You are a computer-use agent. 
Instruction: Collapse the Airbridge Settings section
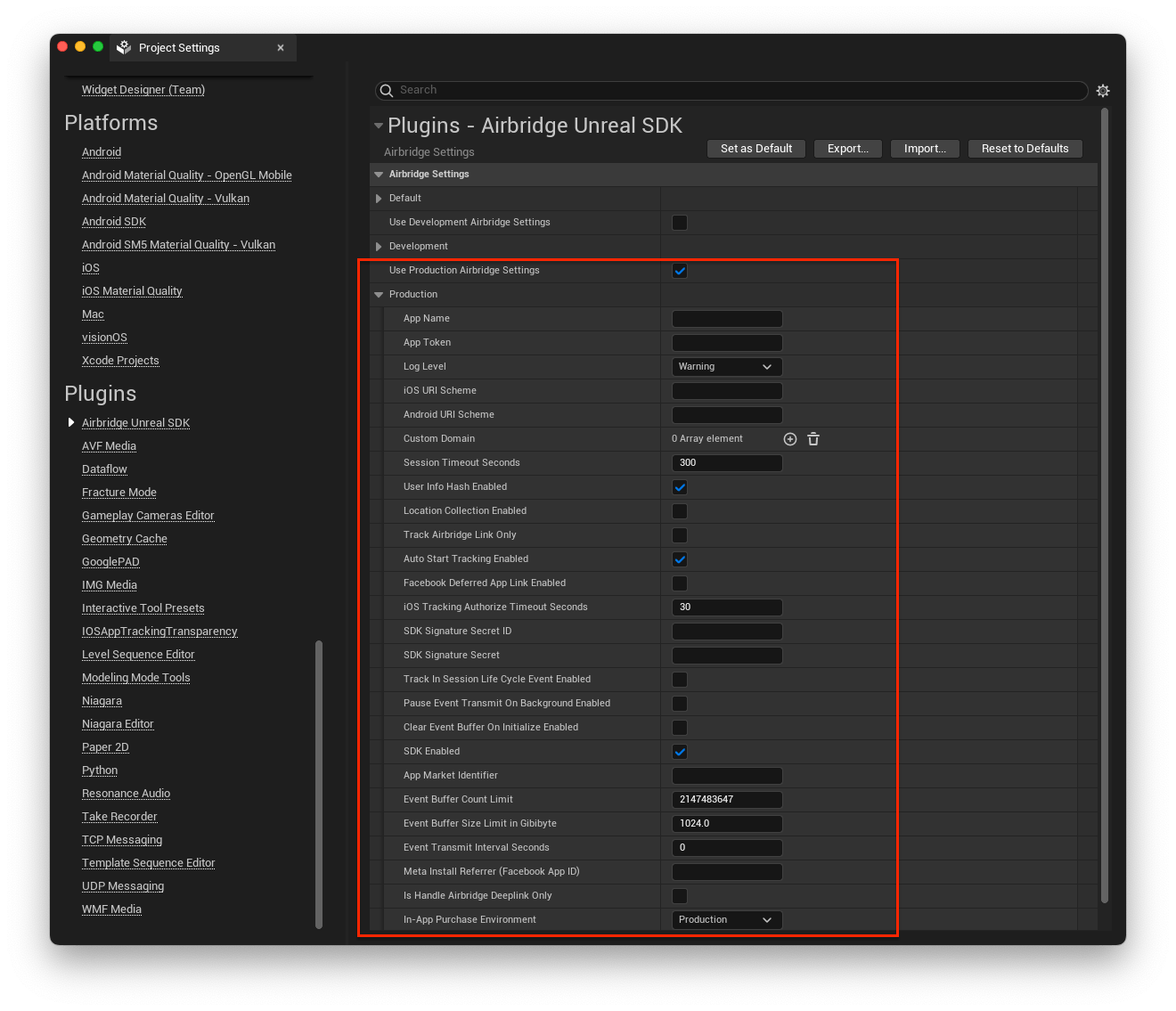click(379, 175)
